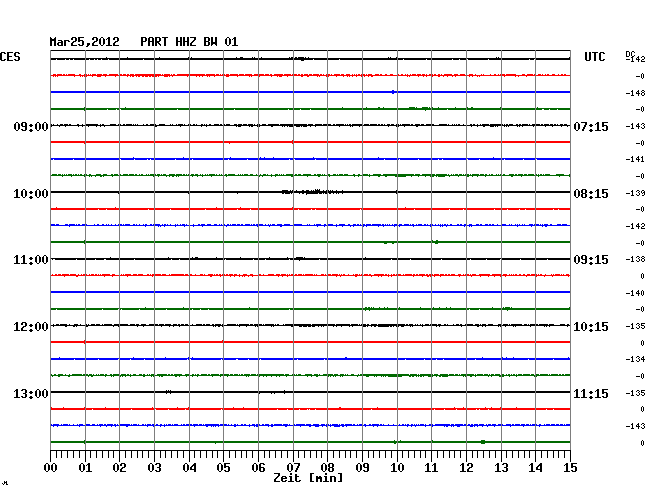Click the 10:15 UTC time label
This screenshot has height=494, width=650.
(x=590, y=327)
